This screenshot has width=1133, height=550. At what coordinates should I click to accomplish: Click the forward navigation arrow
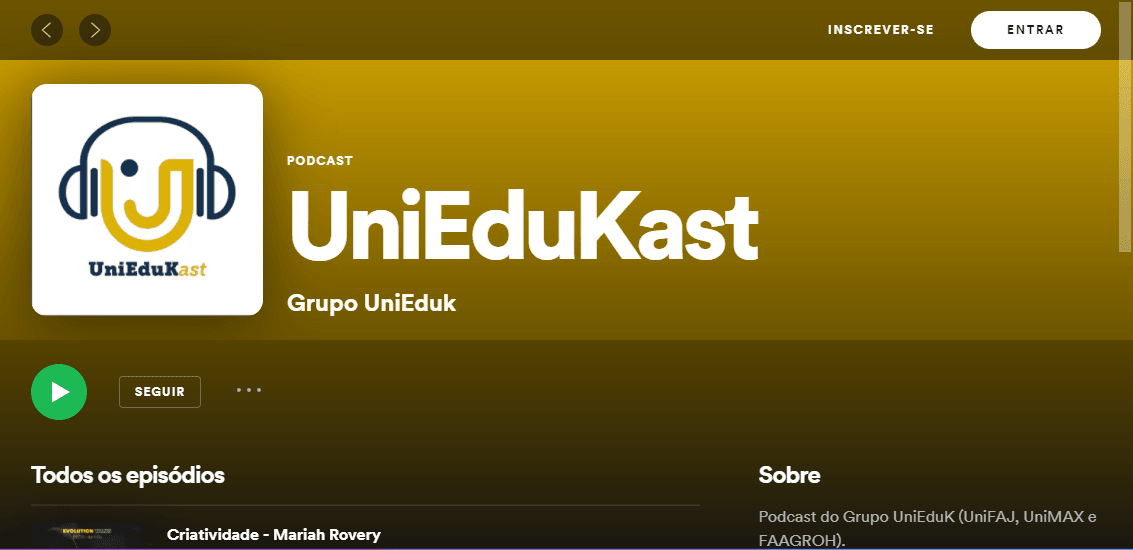[95, 30]
